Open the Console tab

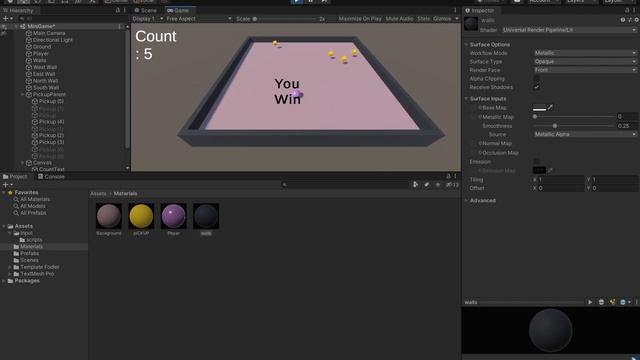[x=51, y=176]
